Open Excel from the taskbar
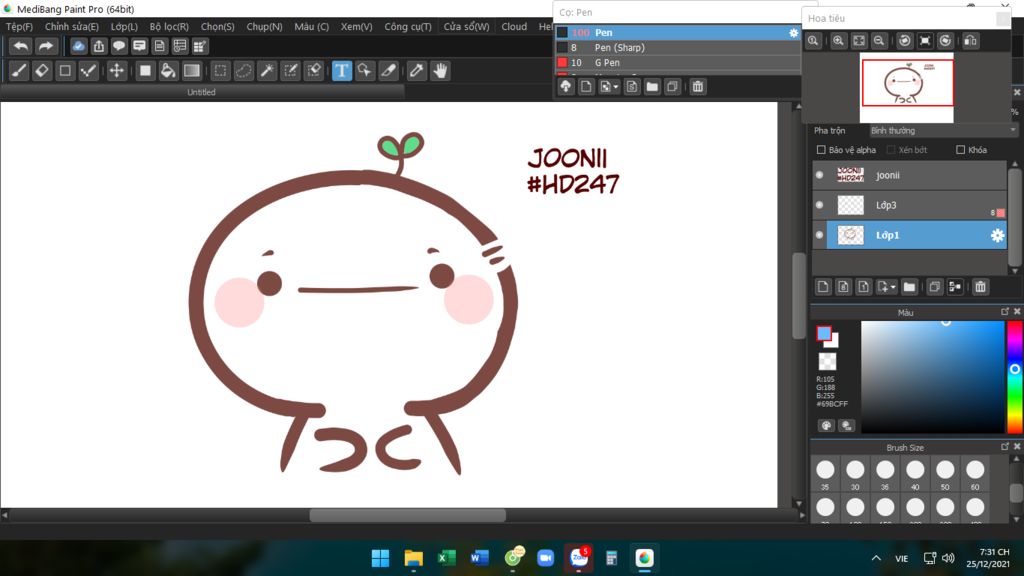Viewport: 1024px width, 576px height. click(447, 558)
